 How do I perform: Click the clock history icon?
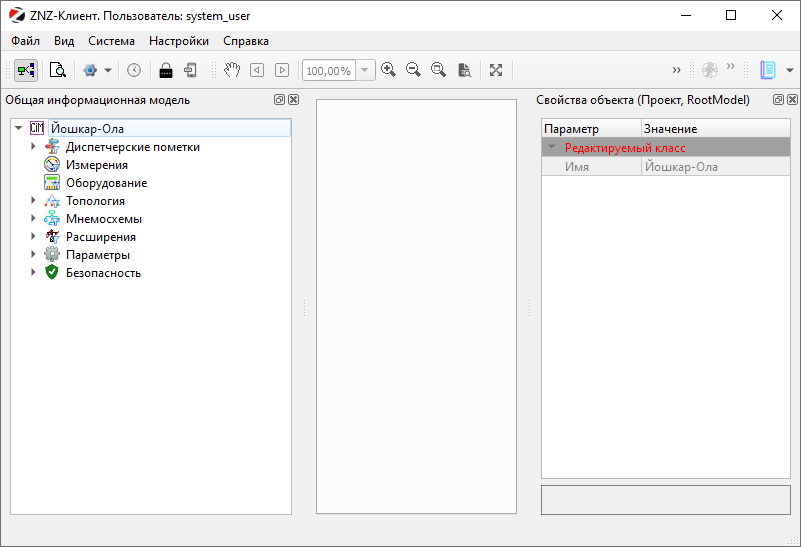[134, 70]
